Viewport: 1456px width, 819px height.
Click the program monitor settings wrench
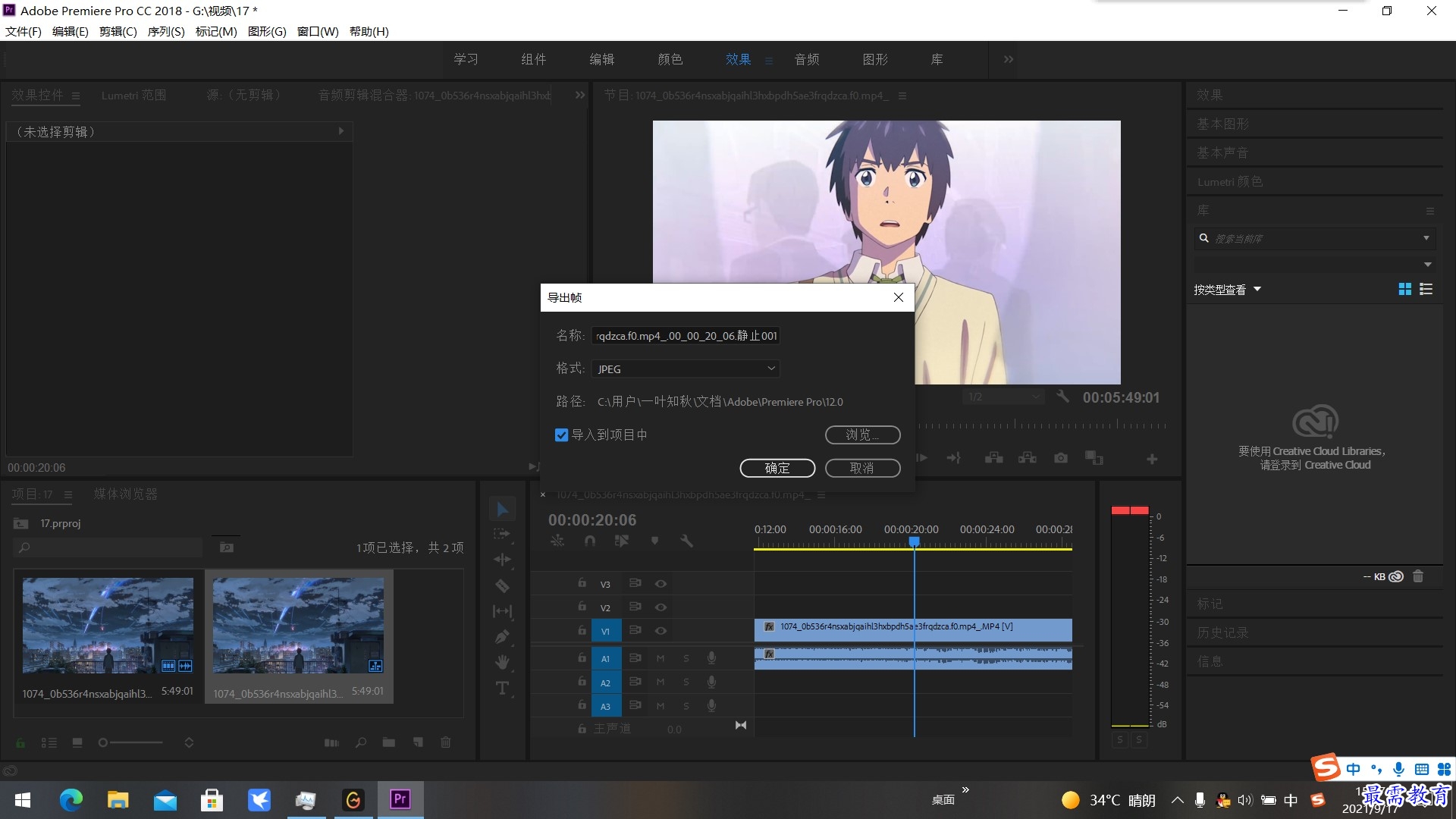[x=1062, y=397]
